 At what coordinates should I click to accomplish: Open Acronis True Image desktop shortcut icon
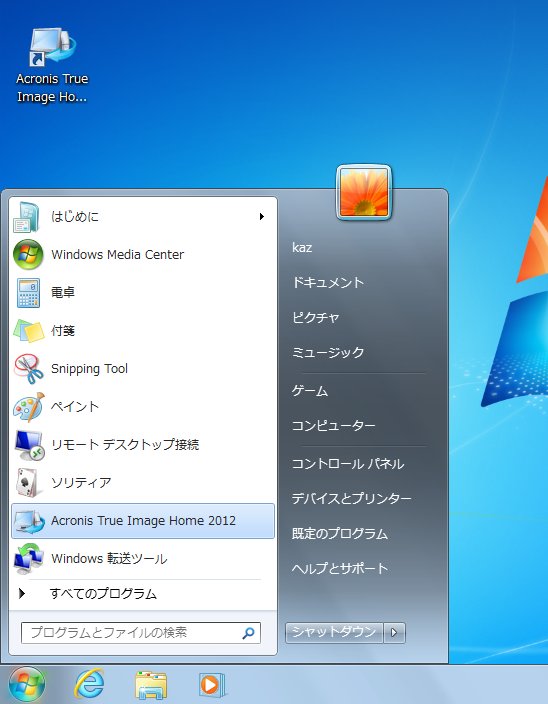52,48
